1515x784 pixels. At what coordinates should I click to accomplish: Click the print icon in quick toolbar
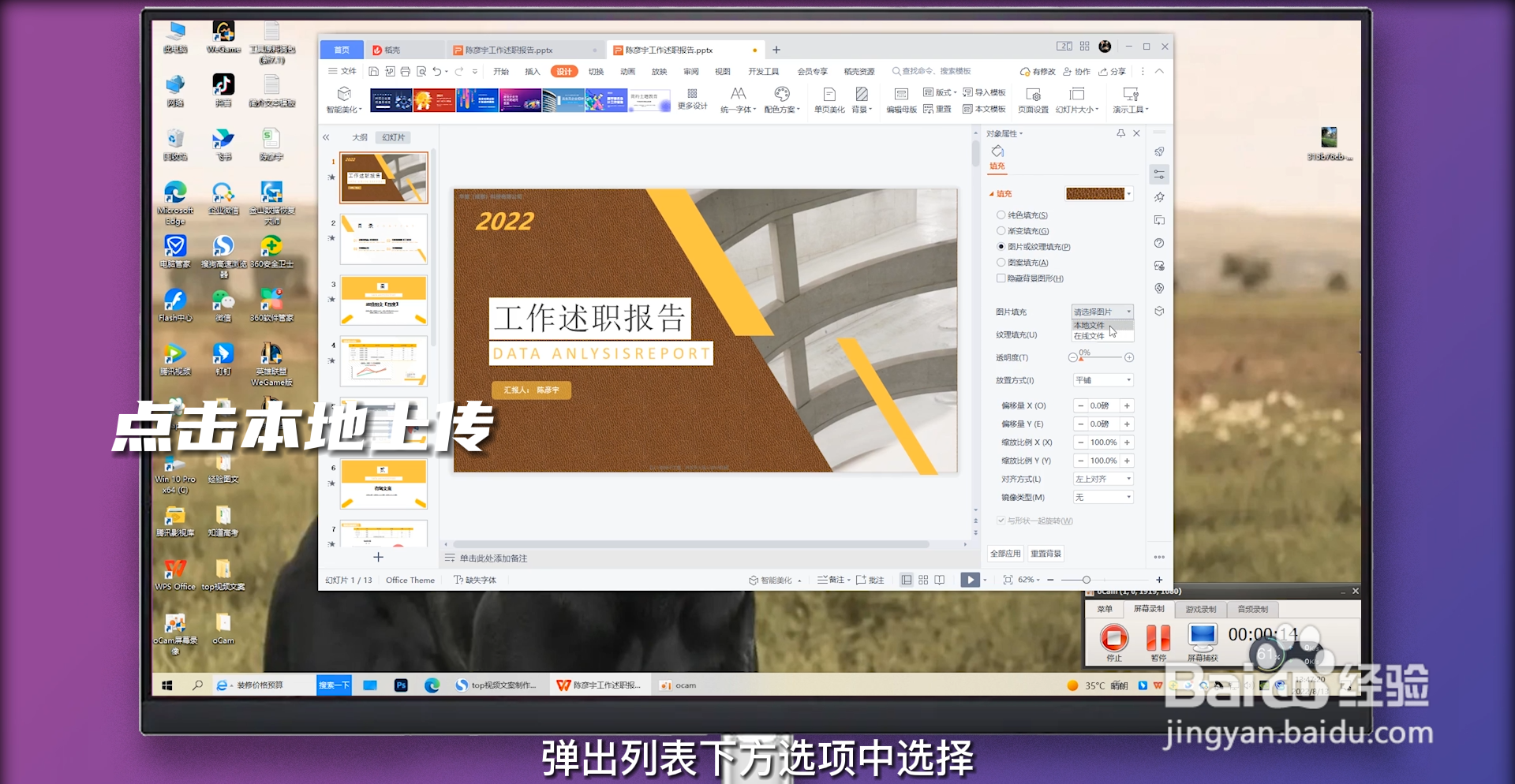tap(406, 71)
